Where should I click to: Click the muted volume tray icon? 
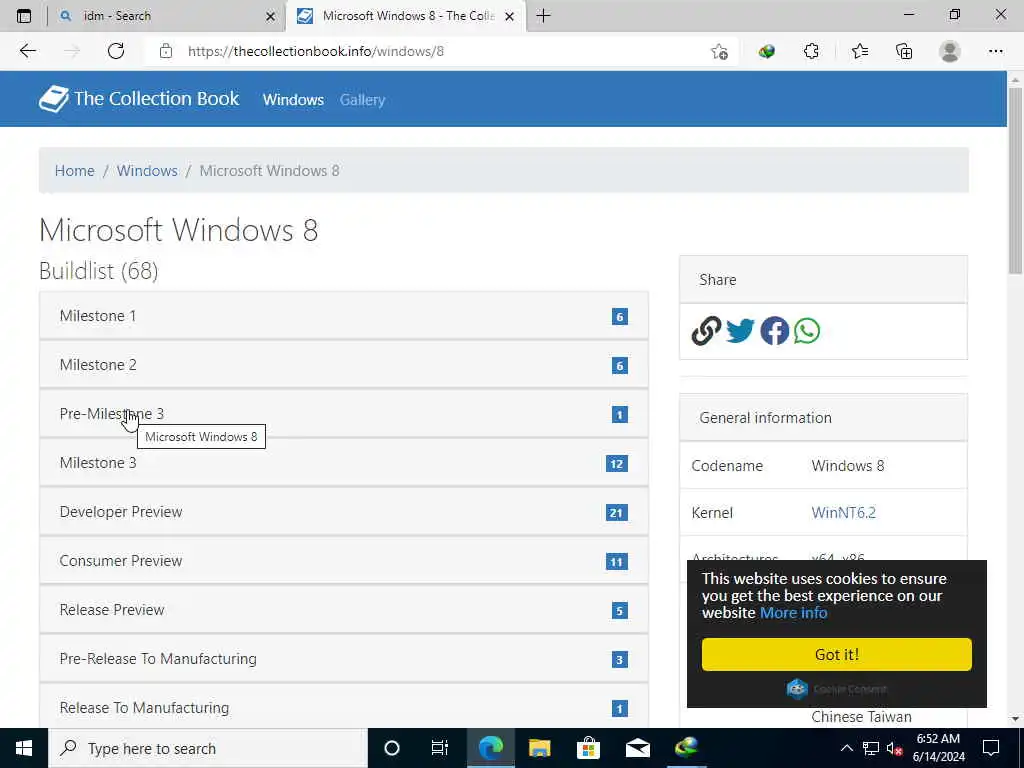[894, 748]
